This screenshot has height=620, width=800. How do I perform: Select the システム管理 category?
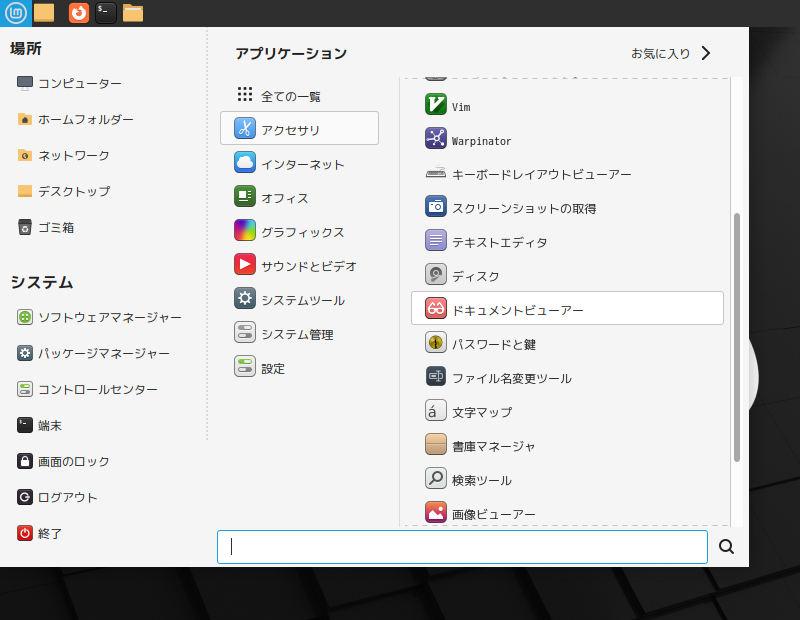point(299,334)
